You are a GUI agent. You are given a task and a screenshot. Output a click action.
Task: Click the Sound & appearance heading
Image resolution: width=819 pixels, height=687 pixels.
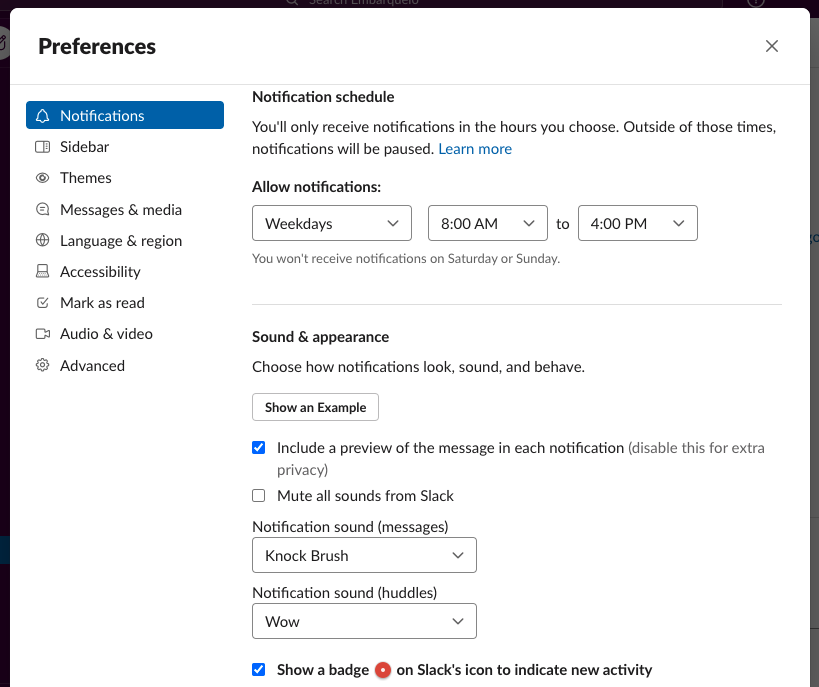(320, 337)
